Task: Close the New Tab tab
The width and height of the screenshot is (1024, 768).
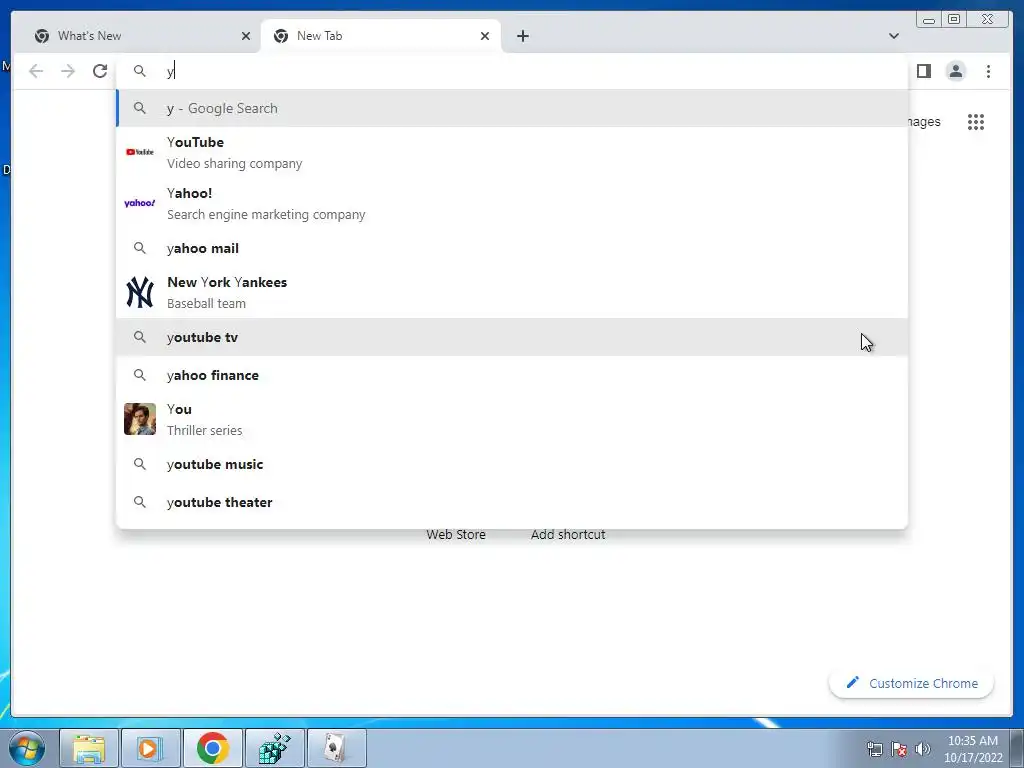Action: click(x=485, y=36)
